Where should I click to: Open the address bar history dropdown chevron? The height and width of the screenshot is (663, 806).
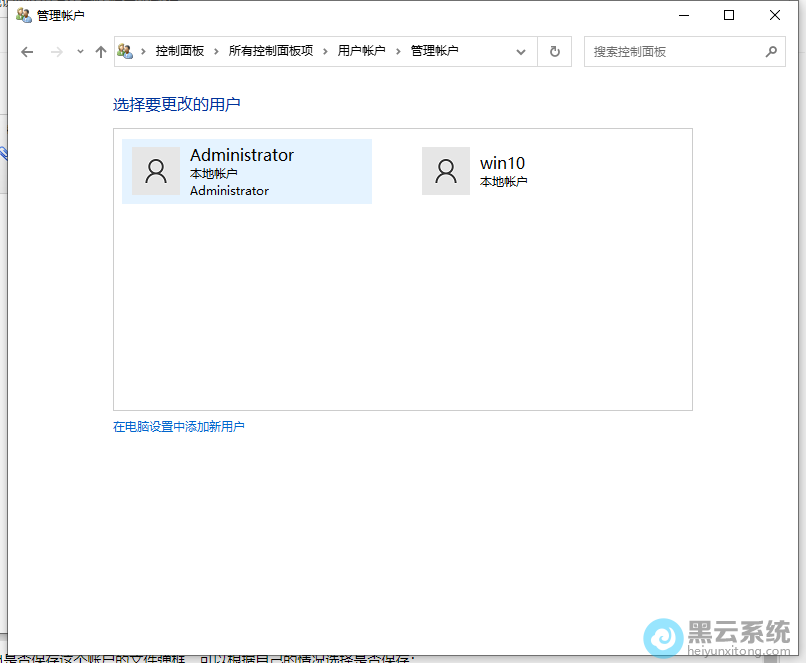click(x=521, y=51)
